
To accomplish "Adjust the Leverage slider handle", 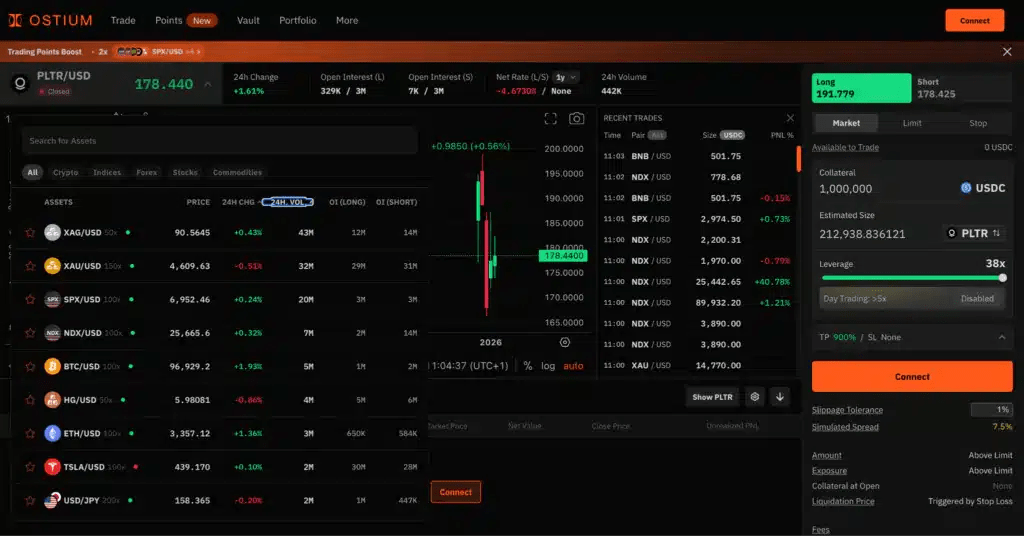I will pyautogui.click(x=1002, y=278).
